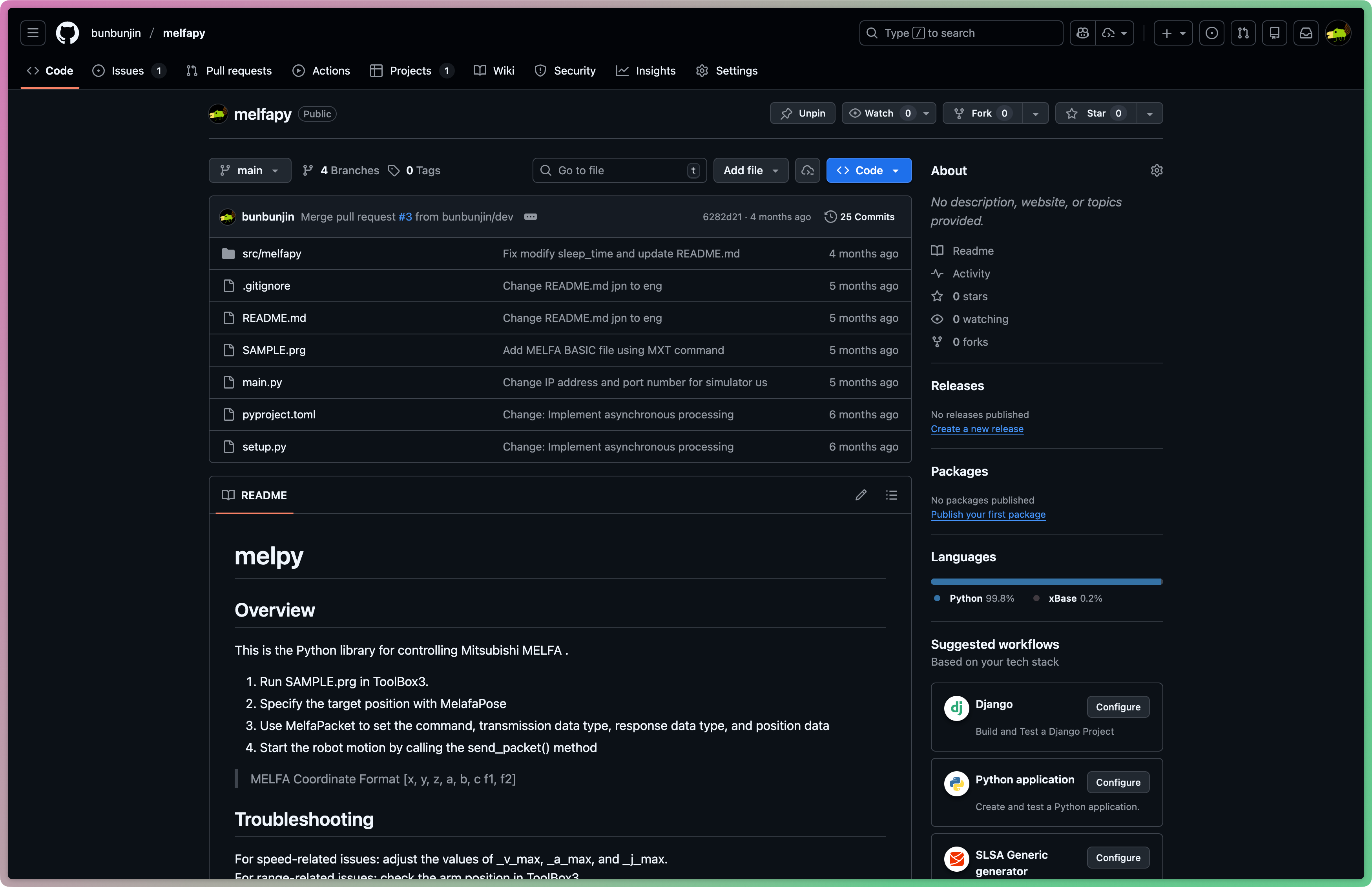Image resolution: width=1372 pixels, height=887 pixels.
Task: Focus the Go to file input
Action: pos(620,170)
